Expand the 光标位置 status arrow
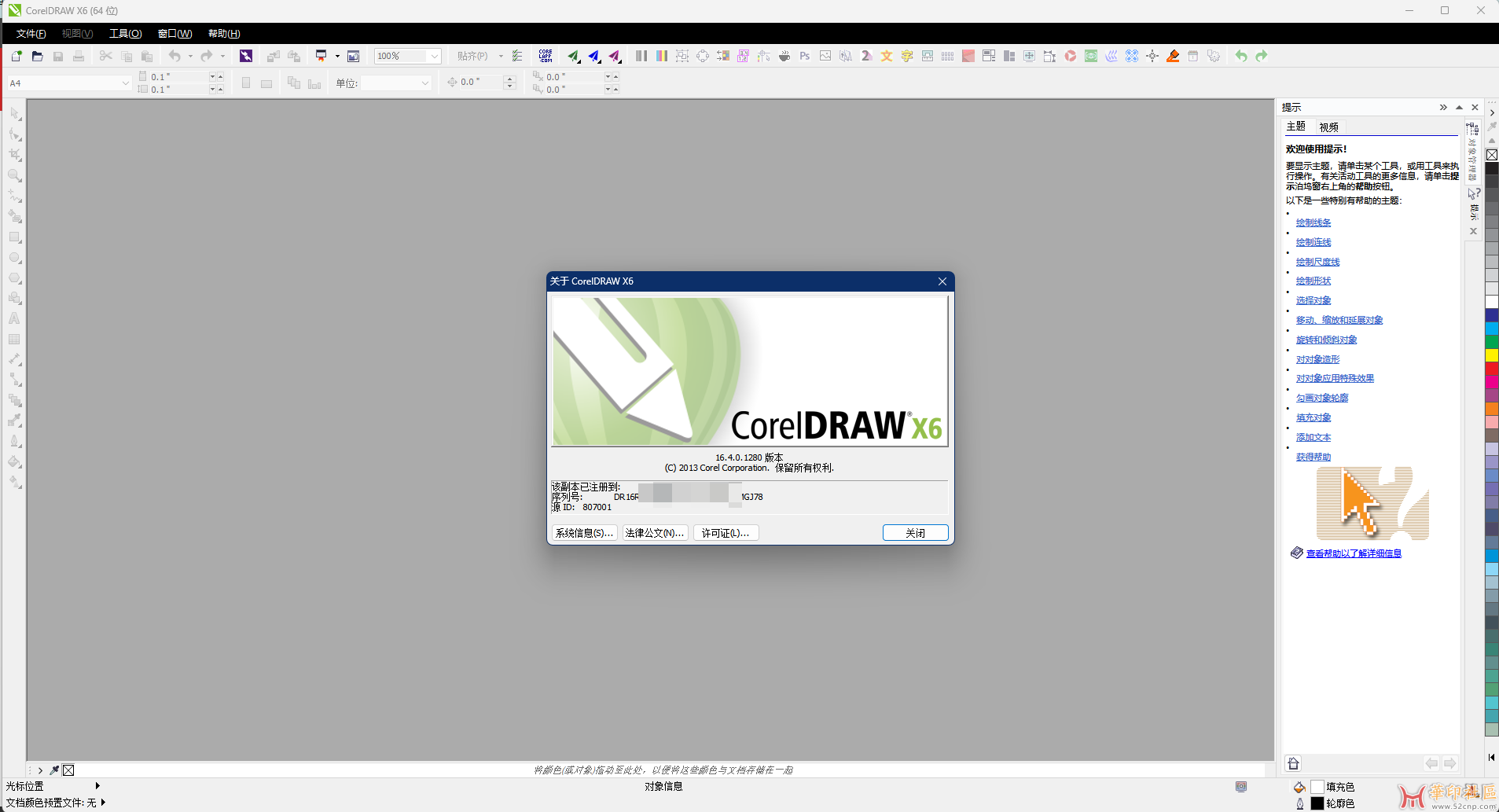1499x812 pixels. 97,785
